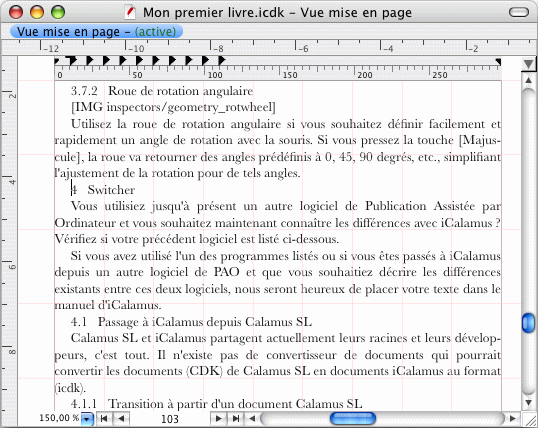Click the right-edge tab marker on text ruler
538x428 pixels.
pyautogui.click(x=498, y=61)
